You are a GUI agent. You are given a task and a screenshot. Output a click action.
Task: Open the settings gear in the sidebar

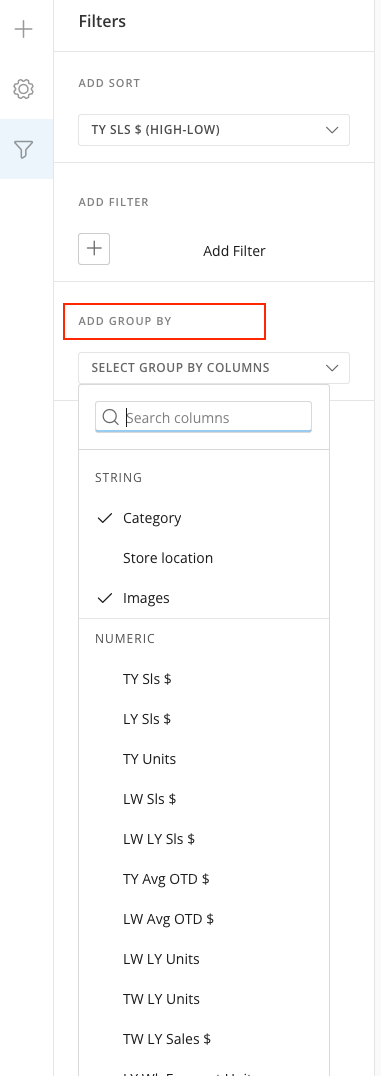pos(23,89)
